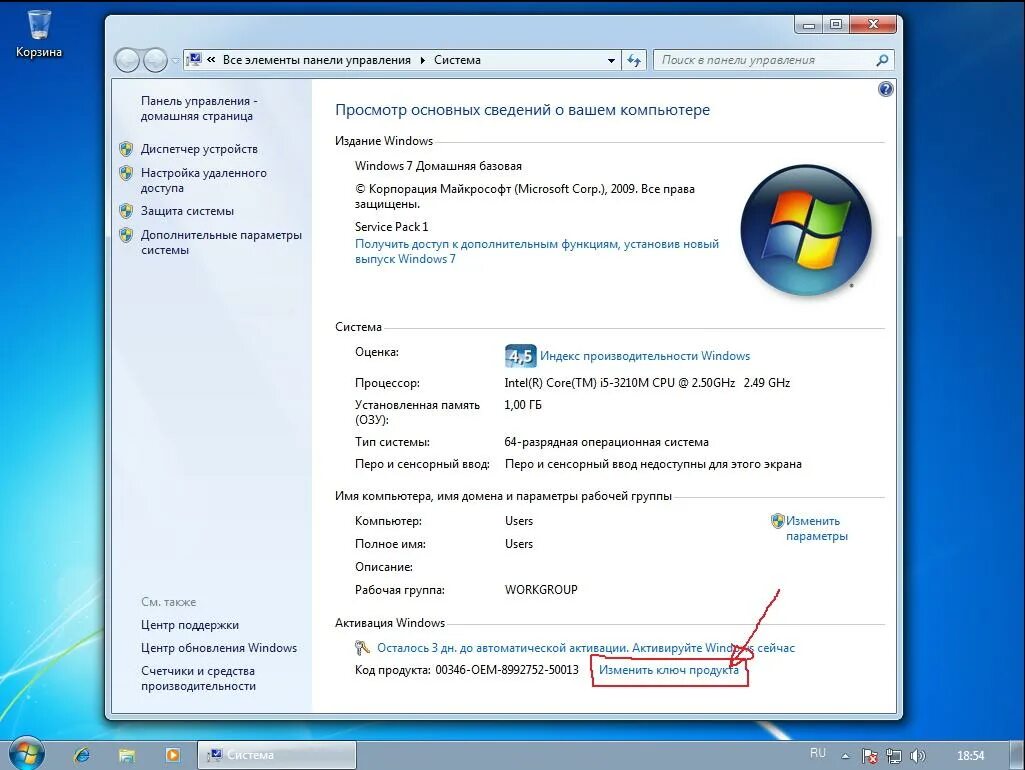Screen dimensions: 1025x770
Task: Select the processor text Intel Core i5-3210M
Action: coord(647,383)
